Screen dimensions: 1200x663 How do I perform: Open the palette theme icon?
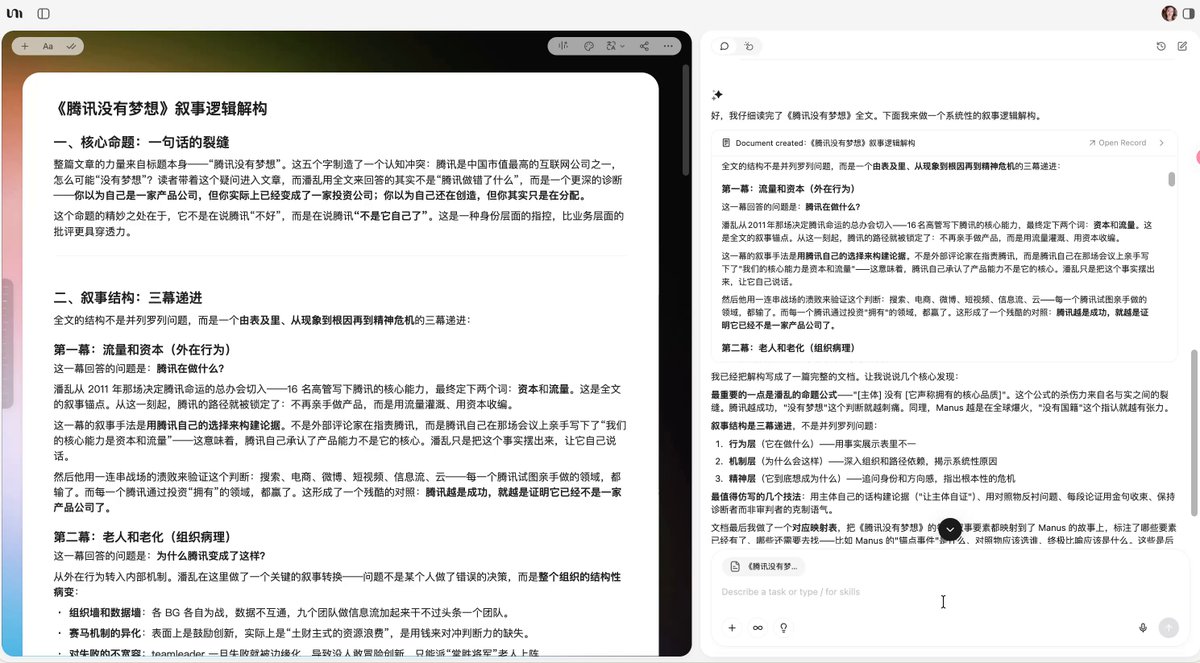589,46
